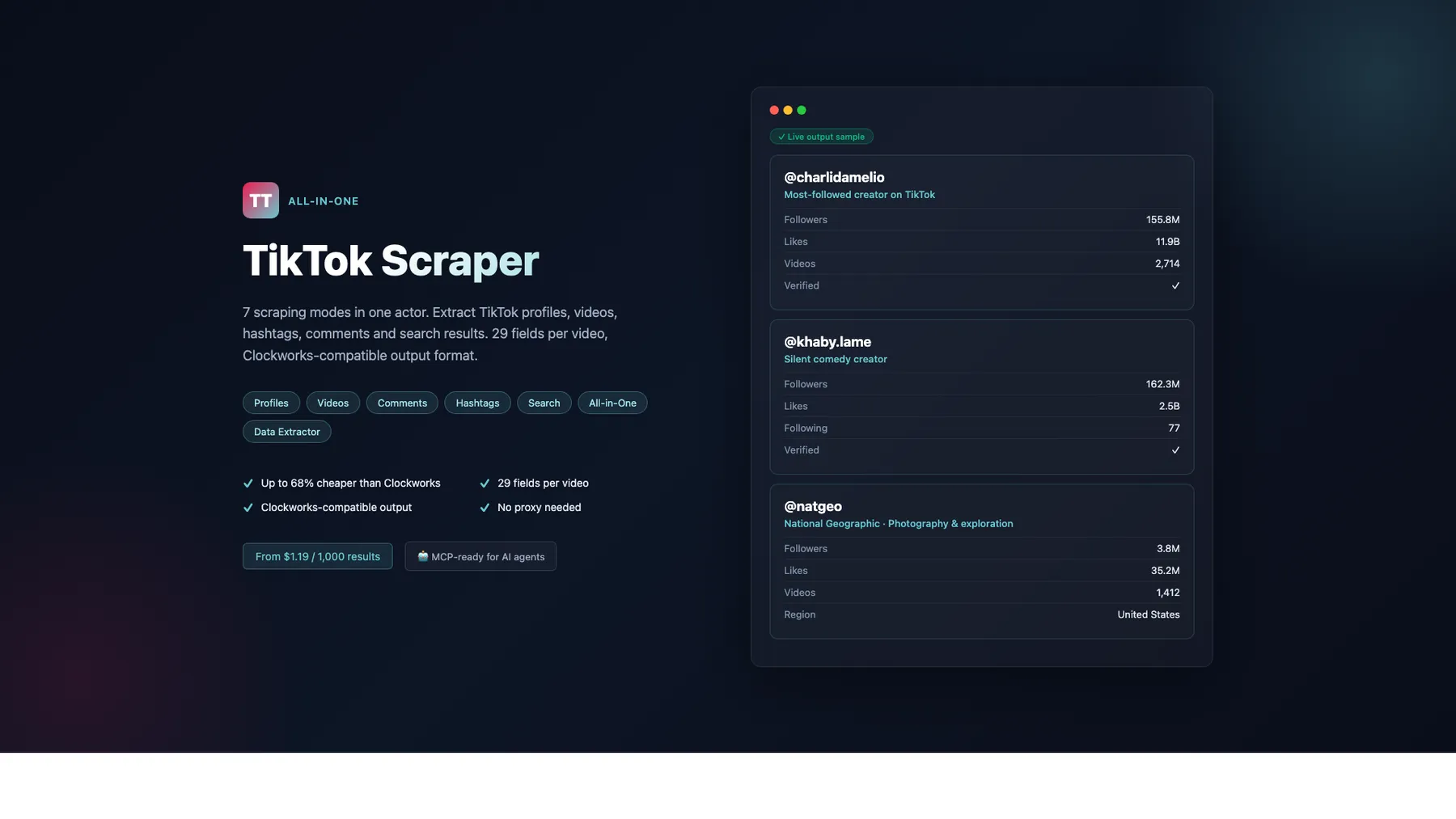
Task: Click checkmark beside Up to 68% cheaper
Action: click(248, 483)
